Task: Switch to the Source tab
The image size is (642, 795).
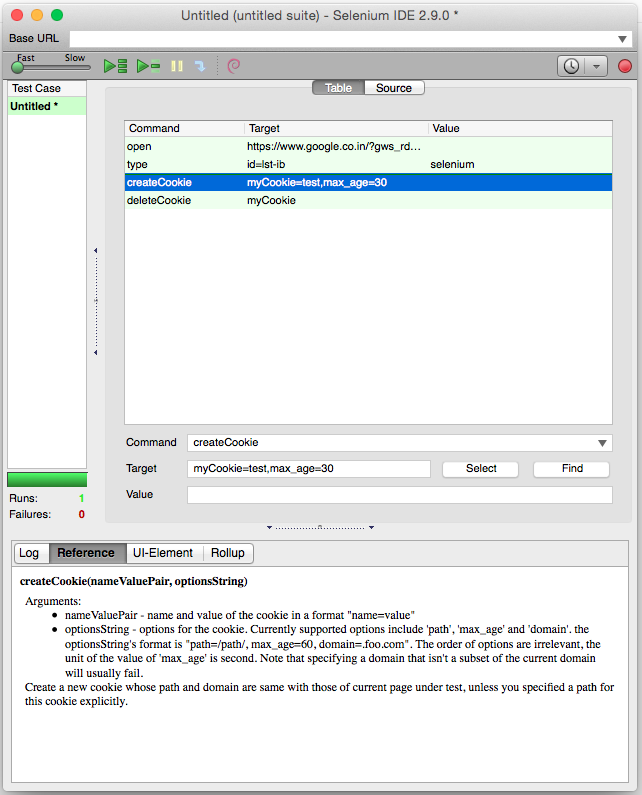Action: point(394,88)
